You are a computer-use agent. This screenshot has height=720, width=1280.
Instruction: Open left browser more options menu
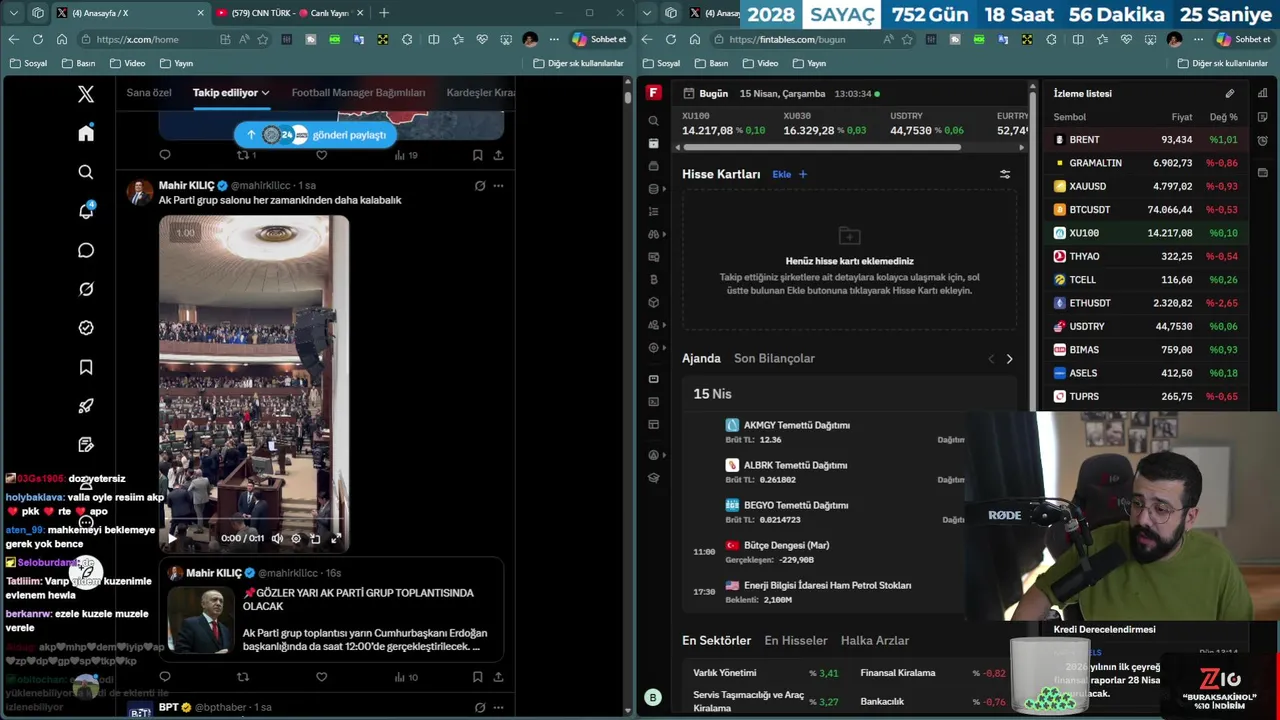[x=554, y=39]
